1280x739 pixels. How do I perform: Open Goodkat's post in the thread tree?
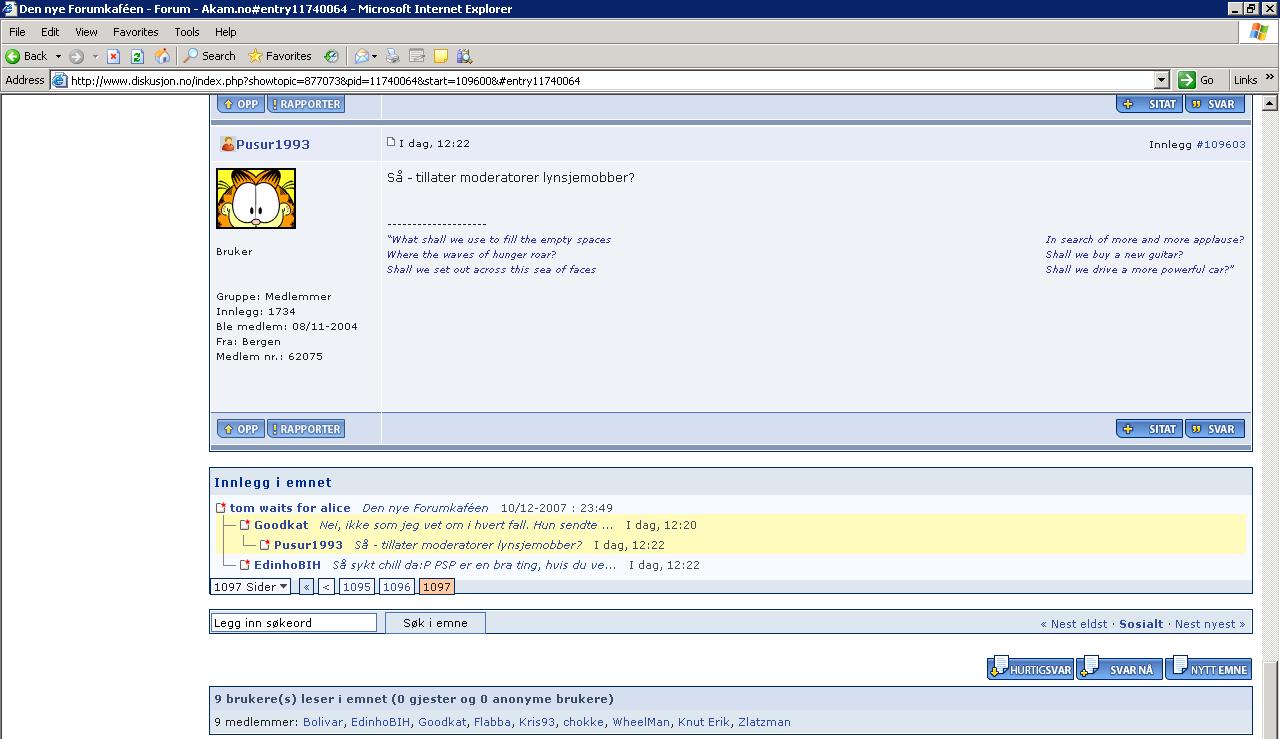[x=281, y=525]
